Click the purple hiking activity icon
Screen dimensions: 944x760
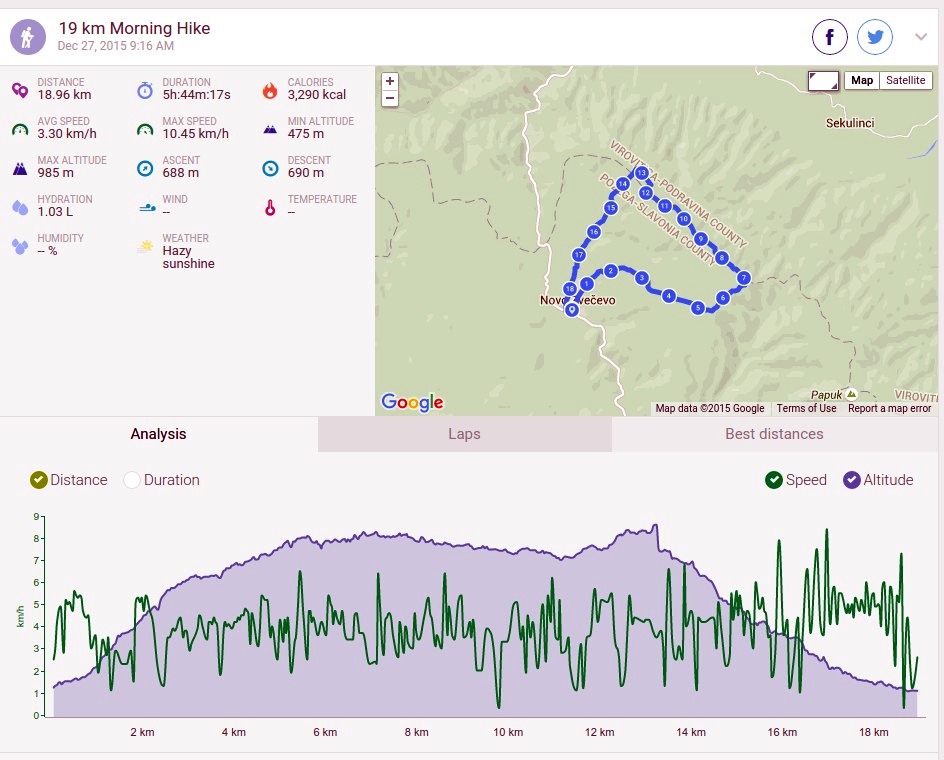(x=28, y=37)
